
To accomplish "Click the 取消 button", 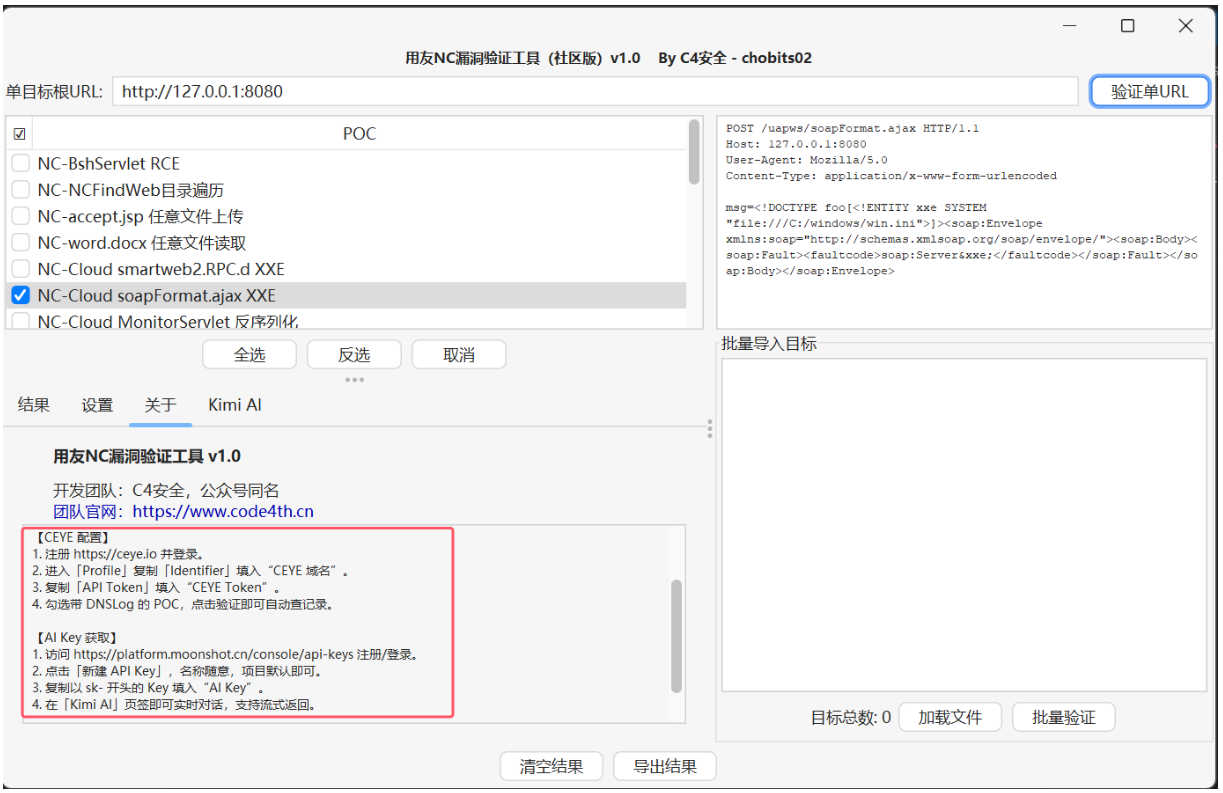I will pyautogui.click(x=459, y=355).
